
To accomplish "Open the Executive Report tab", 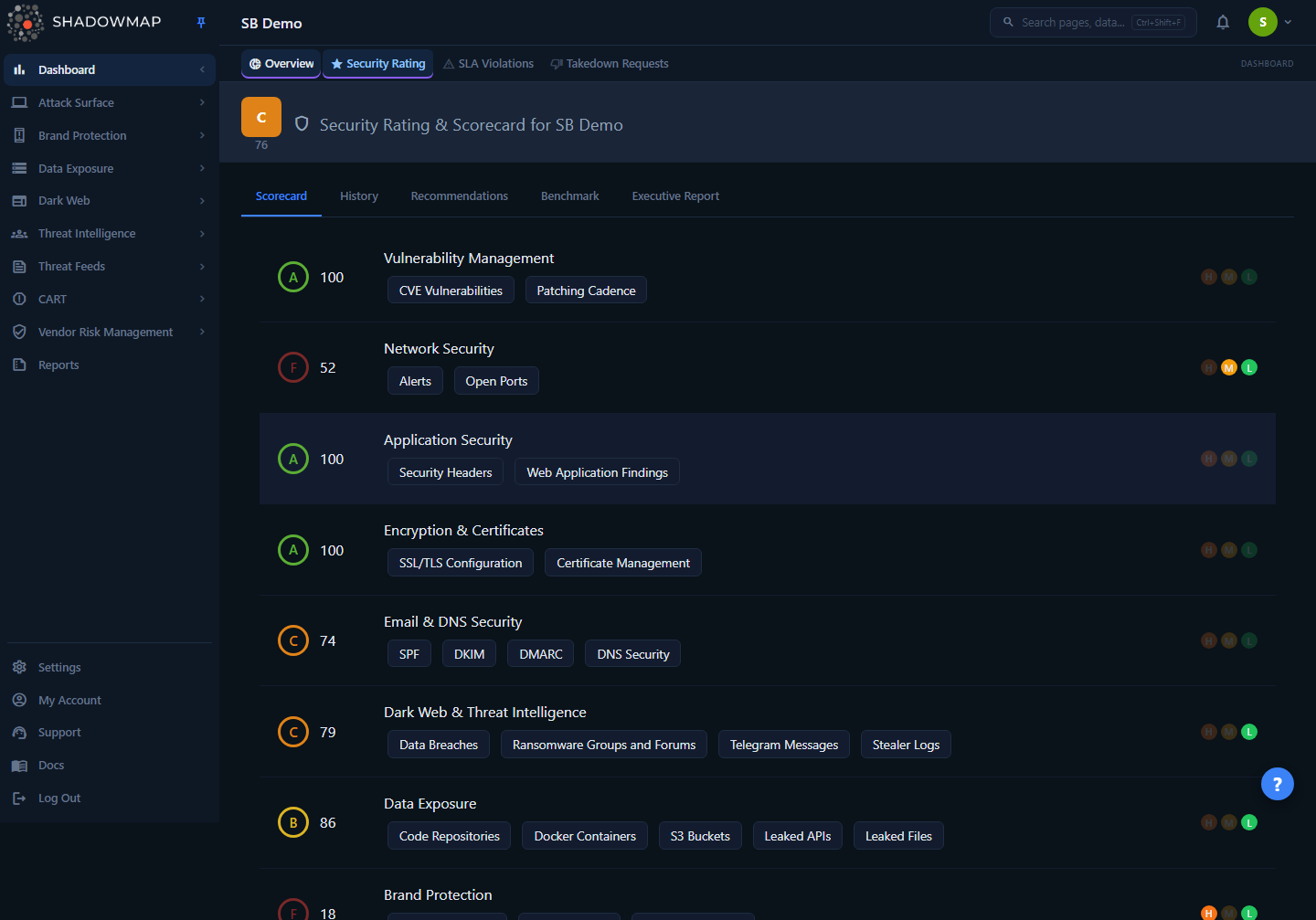I will click(x=675, y=196).
